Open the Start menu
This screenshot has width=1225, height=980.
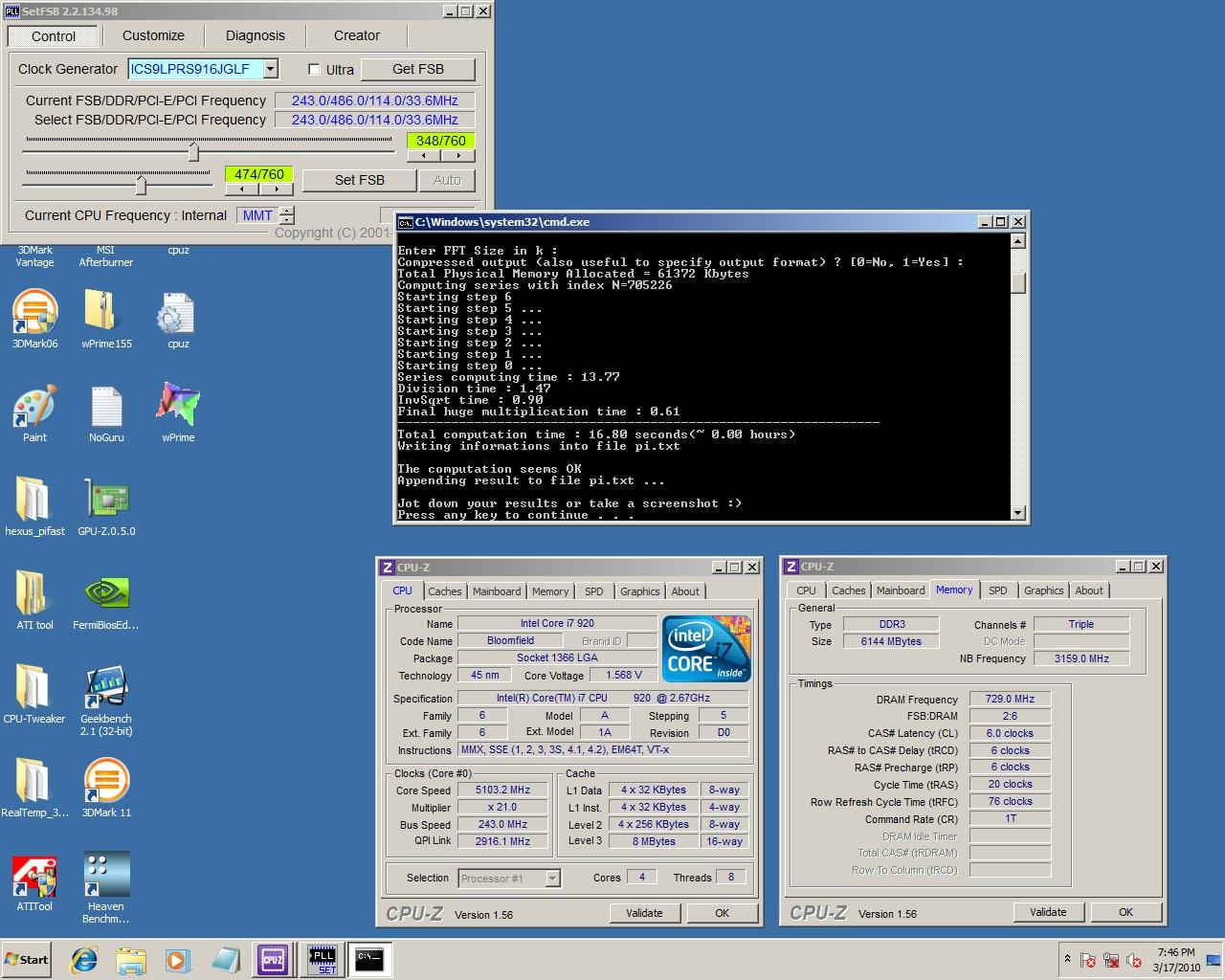26,959
